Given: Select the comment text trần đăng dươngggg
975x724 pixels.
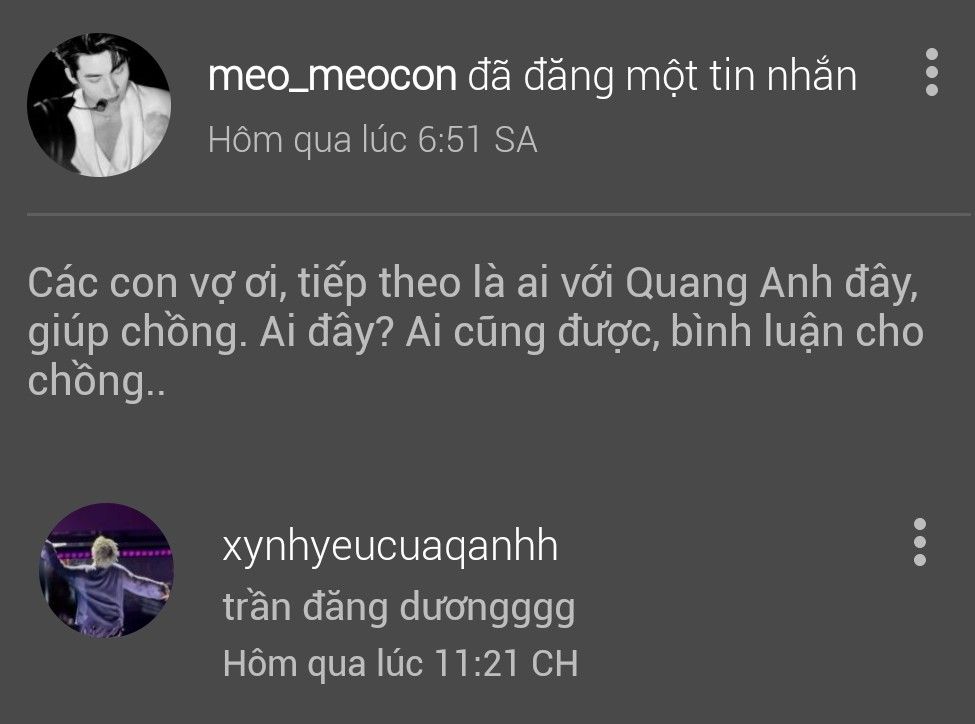Looking at the screenshot, I should [399, 608].
